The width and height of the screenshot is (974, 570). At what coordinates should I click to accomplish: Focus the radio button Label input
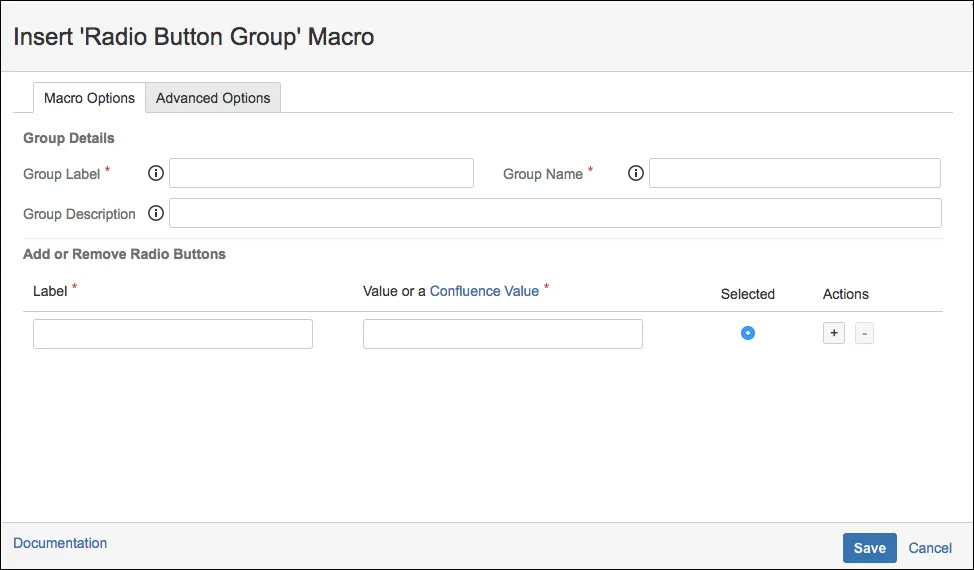pyautogui.click(x=173, y=334)
